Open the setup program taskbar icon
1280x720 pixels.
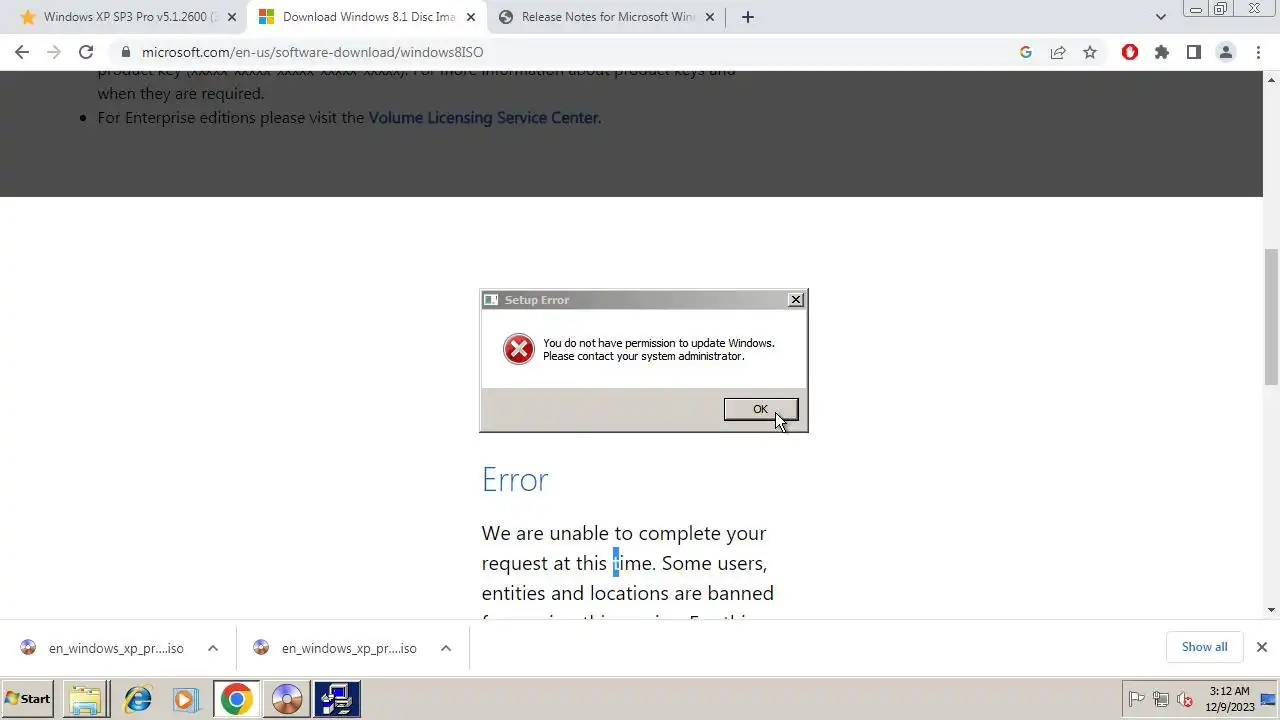coord(337,699)
